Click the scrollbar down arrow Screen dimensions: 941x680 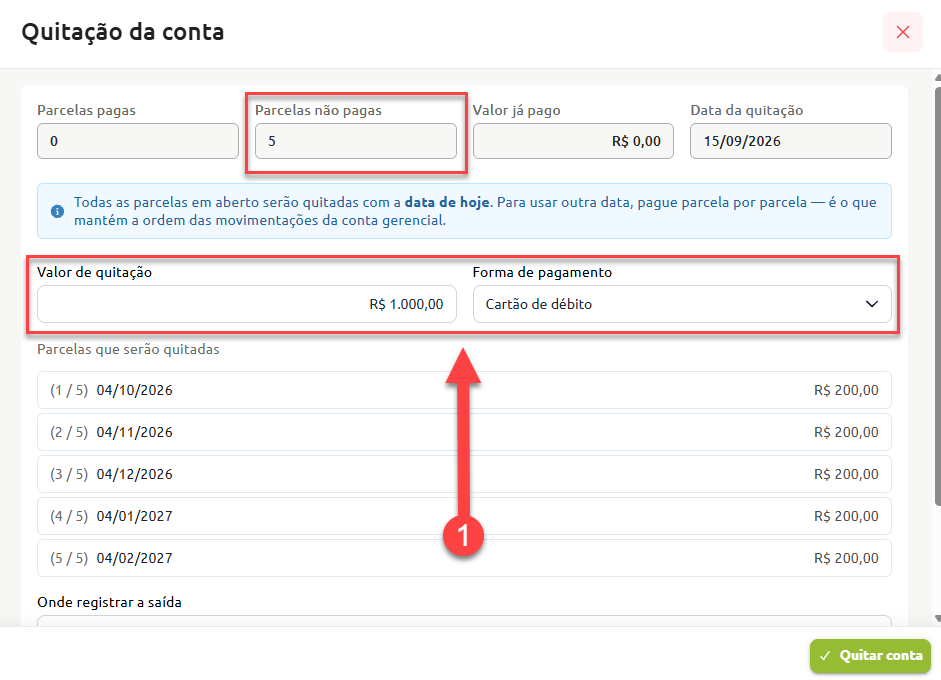pos(937,619)
